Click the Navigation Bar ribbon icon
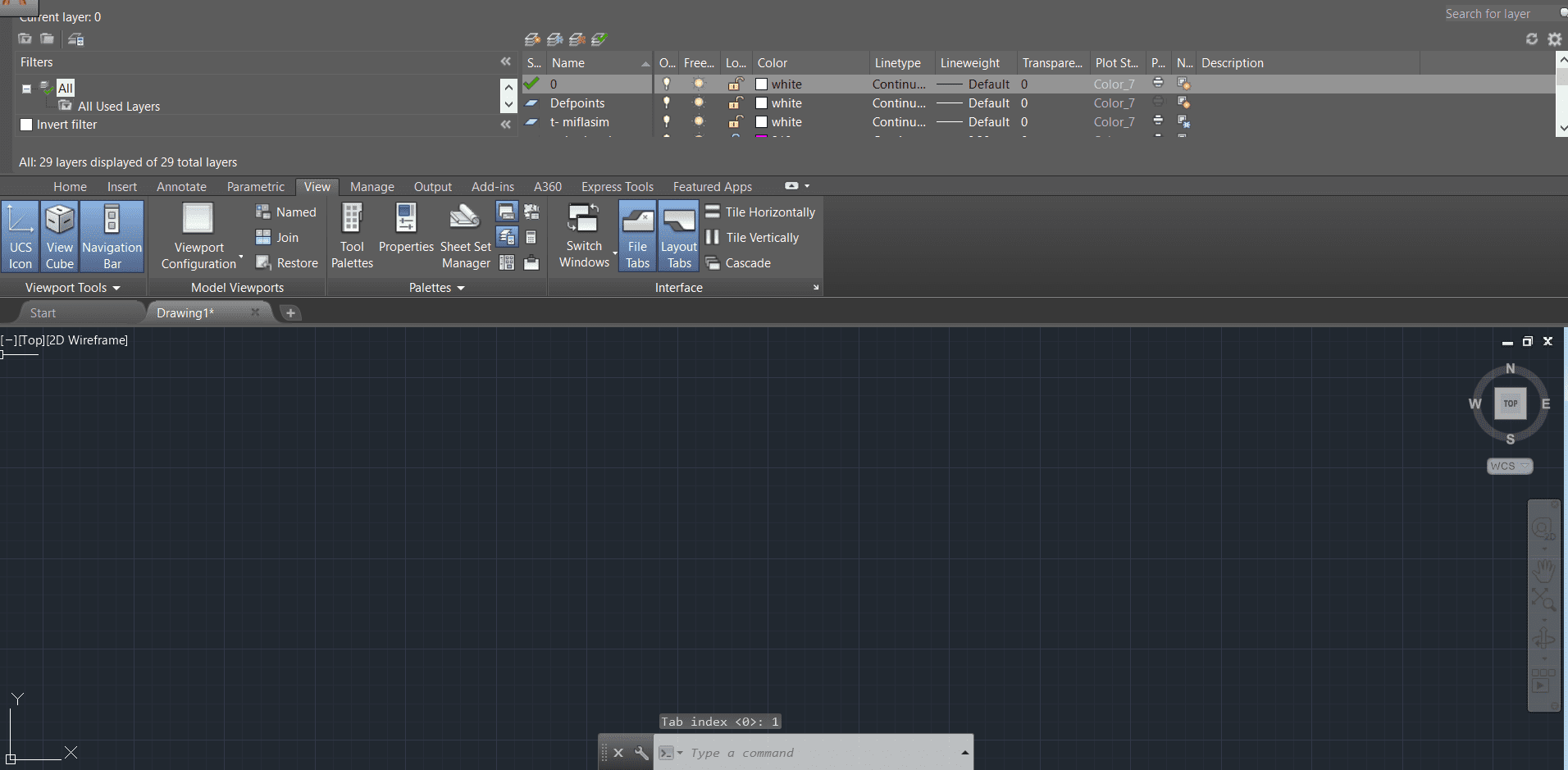This screenshot has width=1568, height=770. [x=112, y=236]
